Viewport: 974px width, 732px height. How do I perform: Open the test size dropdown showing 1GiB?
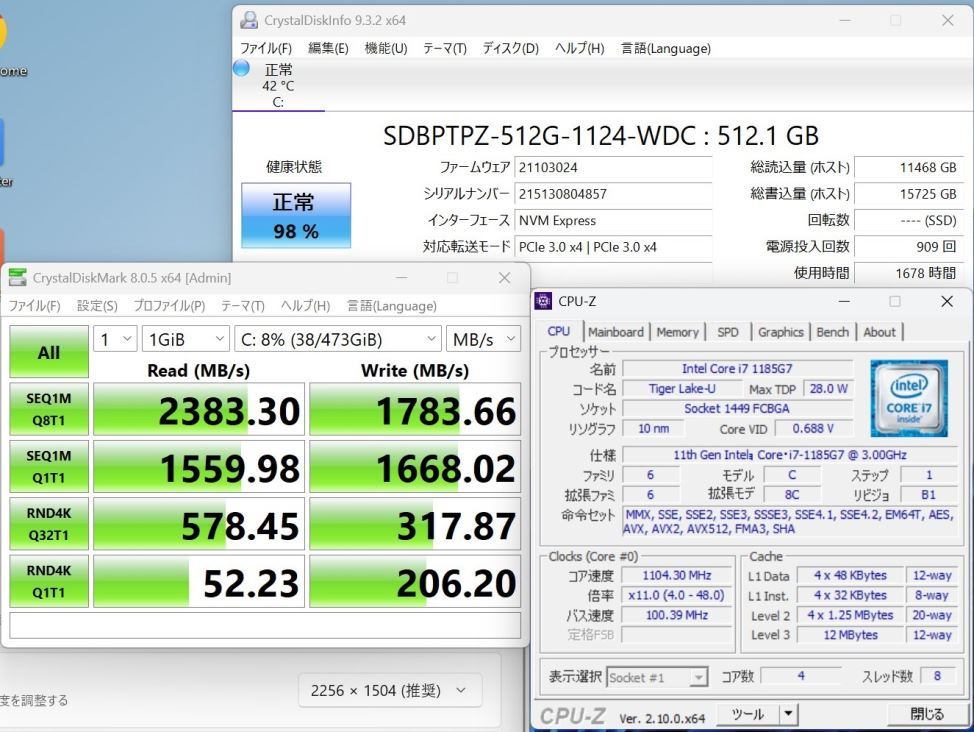[186, 339]
